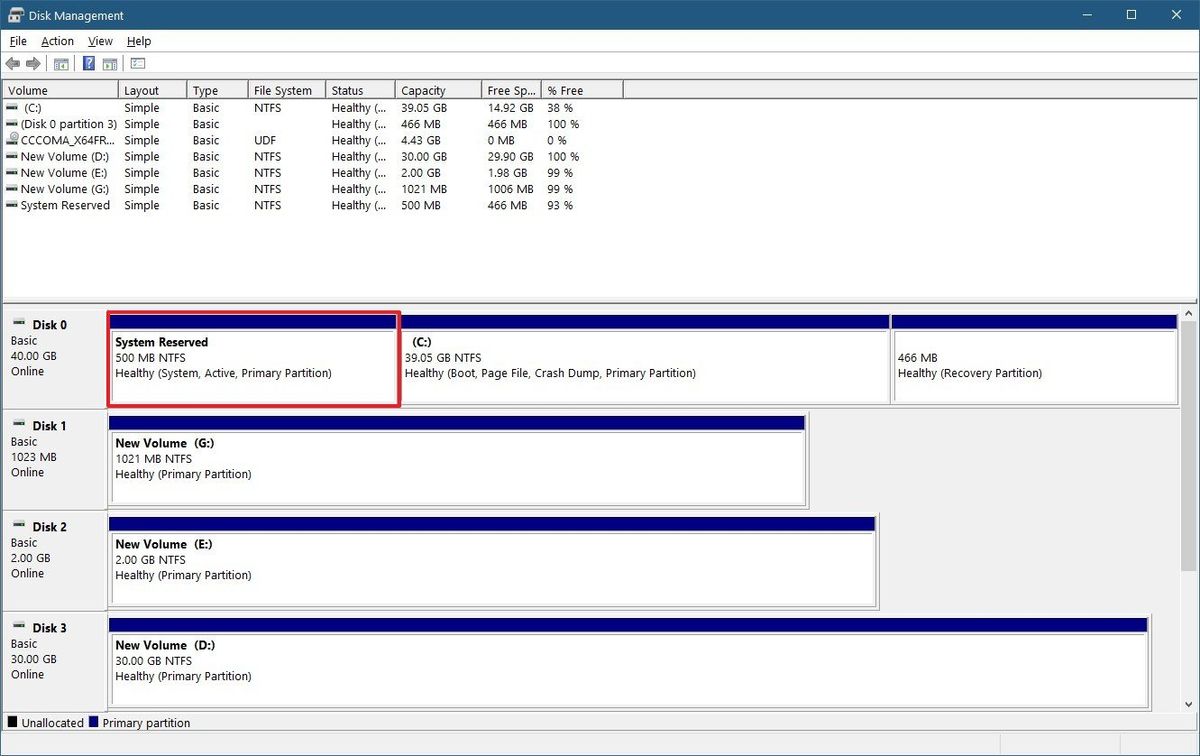Open the File menu

pyautogui.click(x=17, y=41)
